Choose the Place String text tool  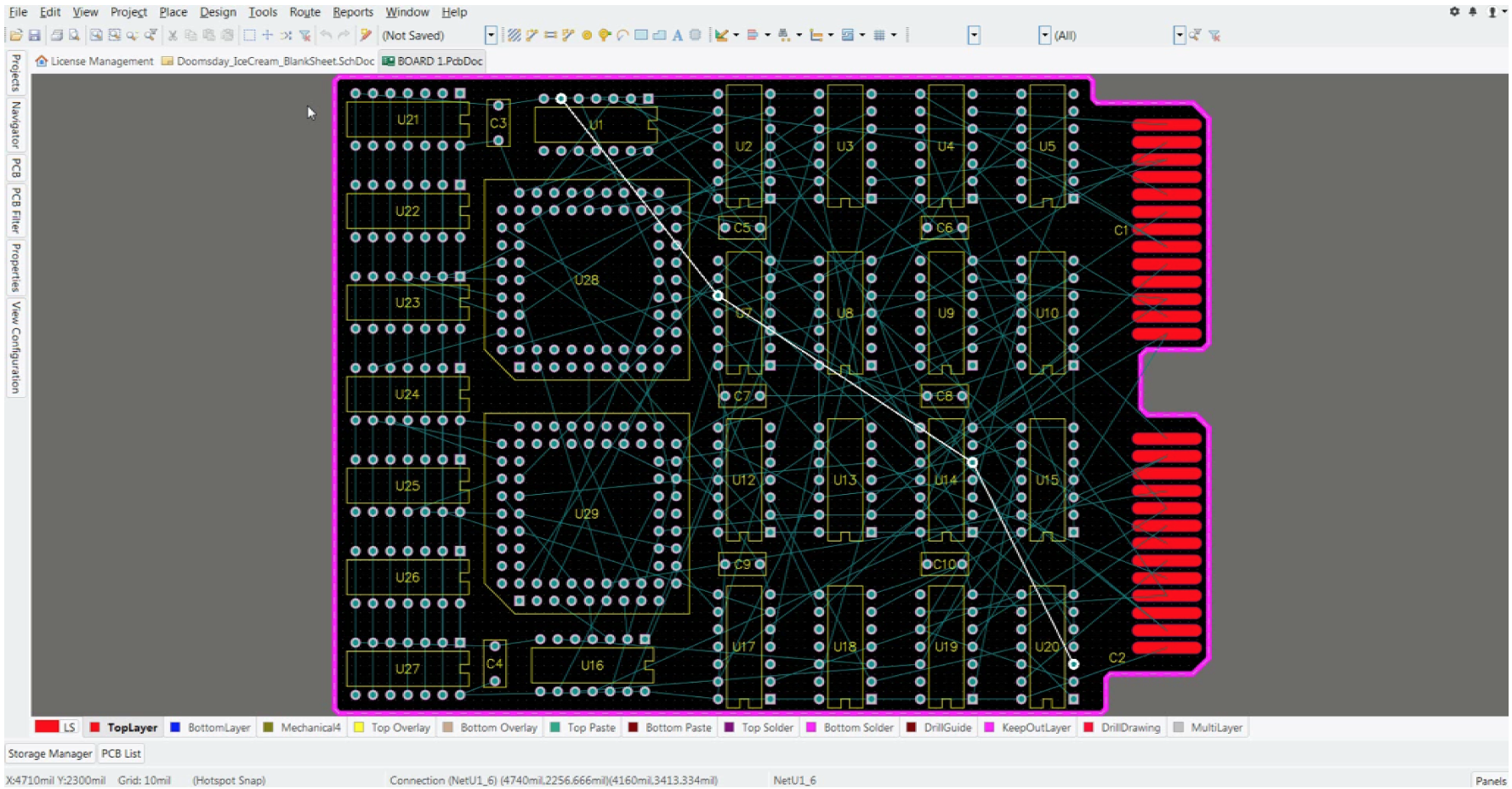point(677,36)
